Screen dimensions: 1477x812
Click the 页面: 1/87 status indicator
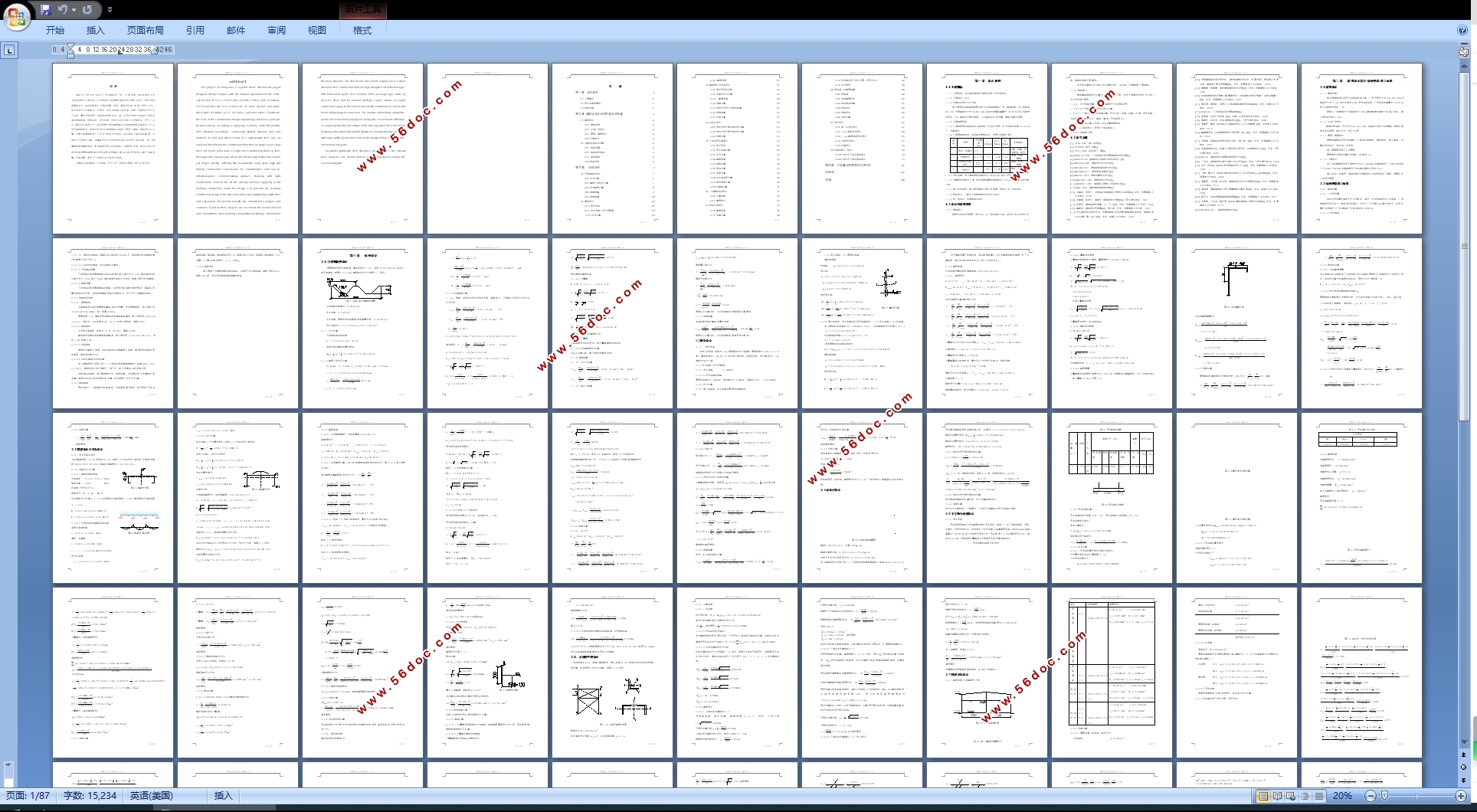28,796
